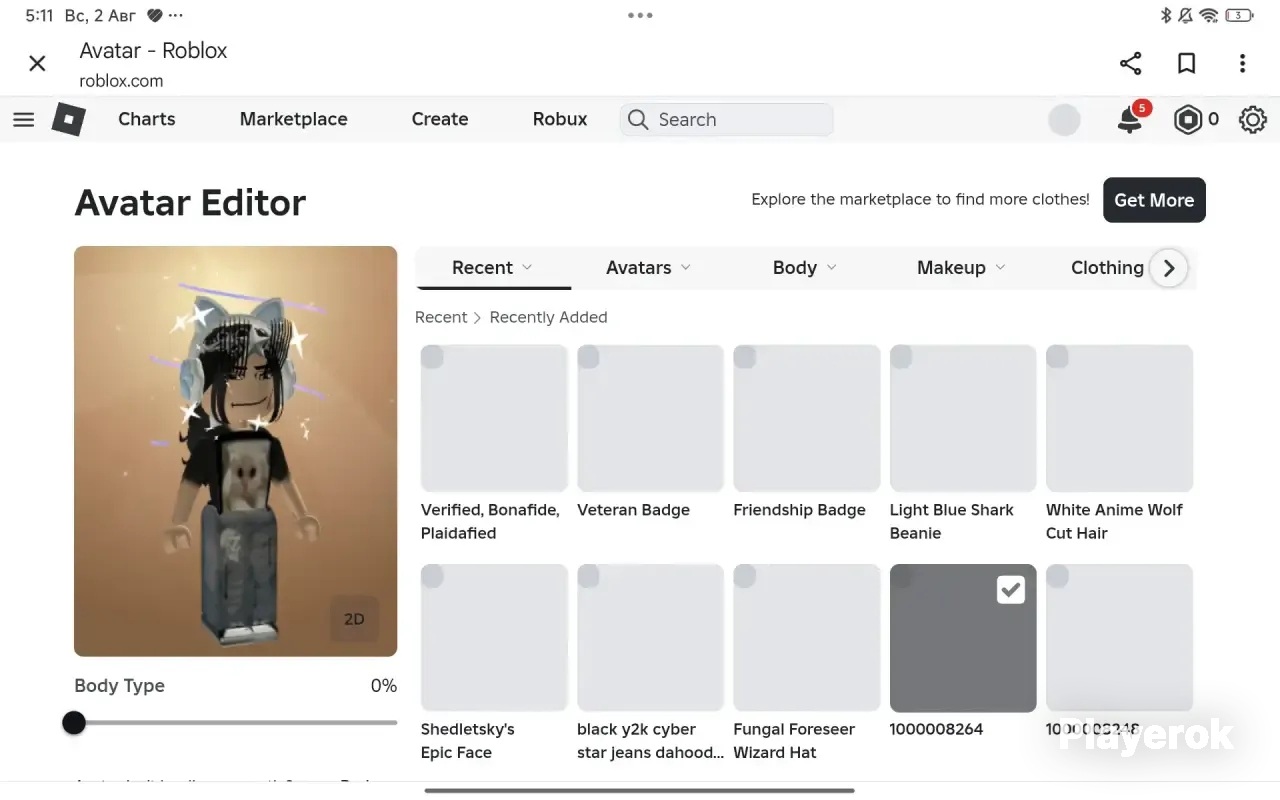Click the 1000008264 item name
Screen dimensions: 1280x800
click(x=936, y=729)
